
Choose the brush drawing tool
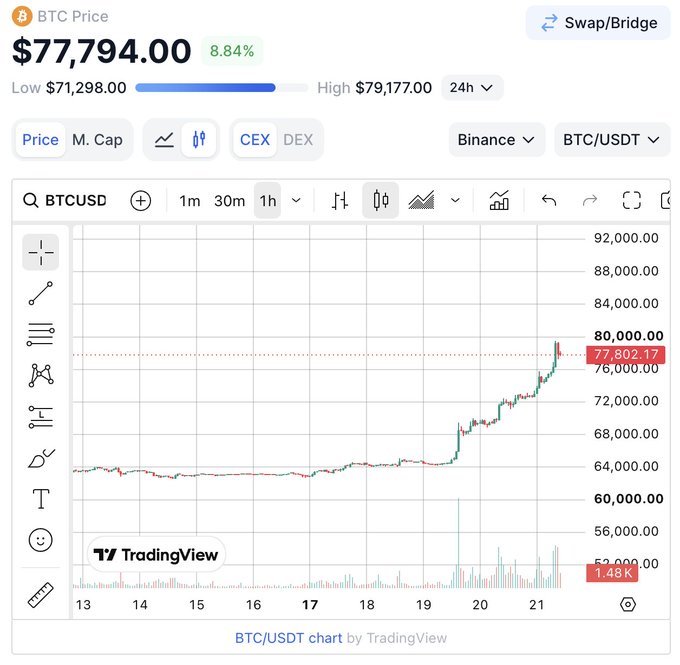(41, 458)
